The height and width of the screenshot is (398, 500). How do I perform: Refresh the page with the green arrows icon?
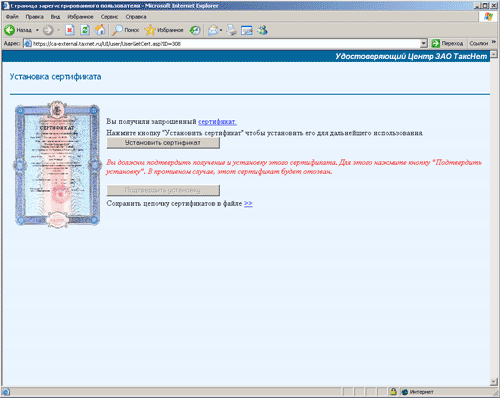click(85, 30)
